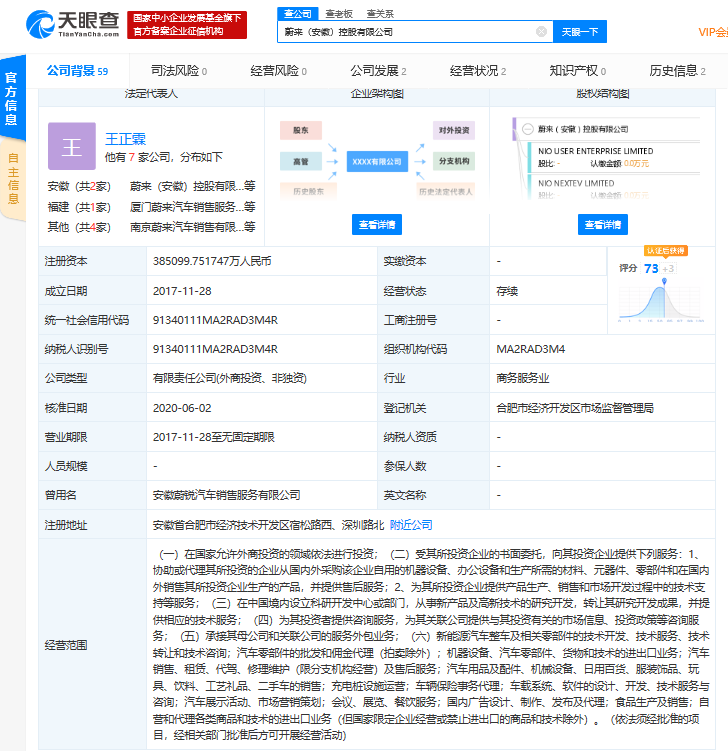This screenshot has width=728, height=751.
Task: Open the 经营风险 tab
Action: (x=278, y=71)
